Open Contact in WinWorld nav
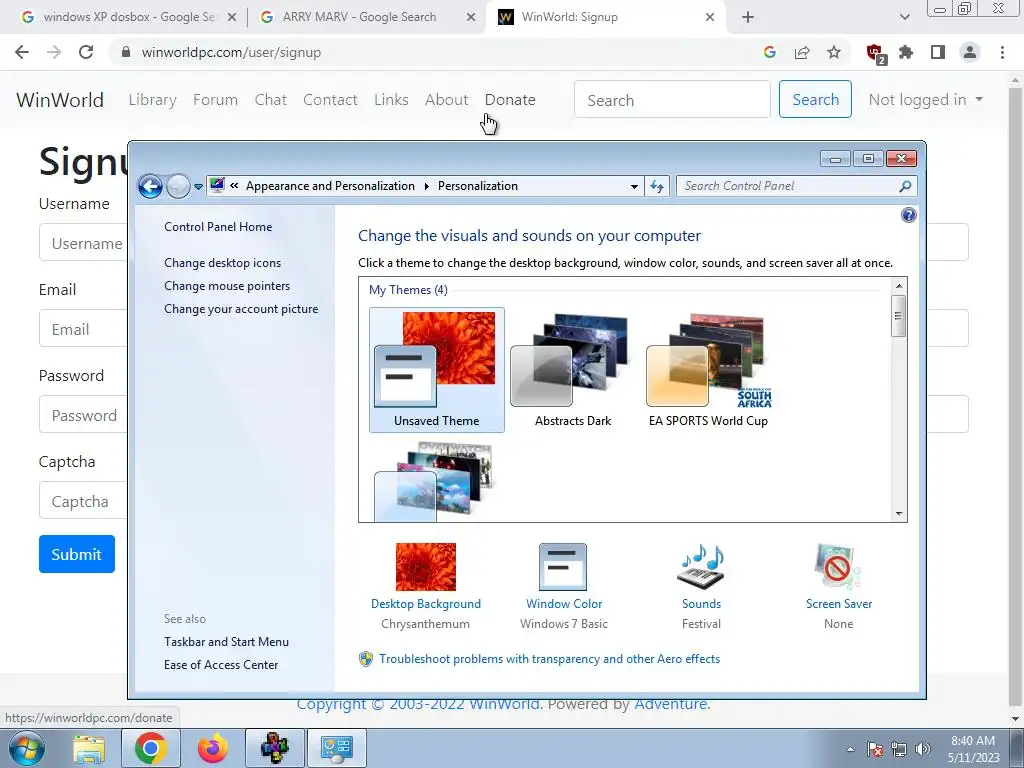This screenshot has height=768, width=1024. (330, 100)
